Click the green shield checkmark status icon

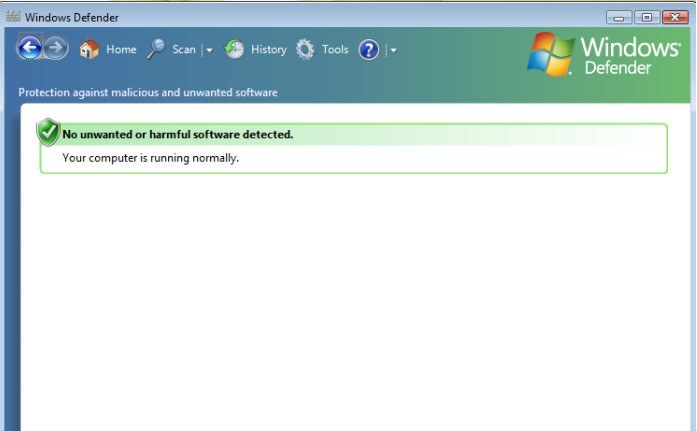(x=48, y=132)
